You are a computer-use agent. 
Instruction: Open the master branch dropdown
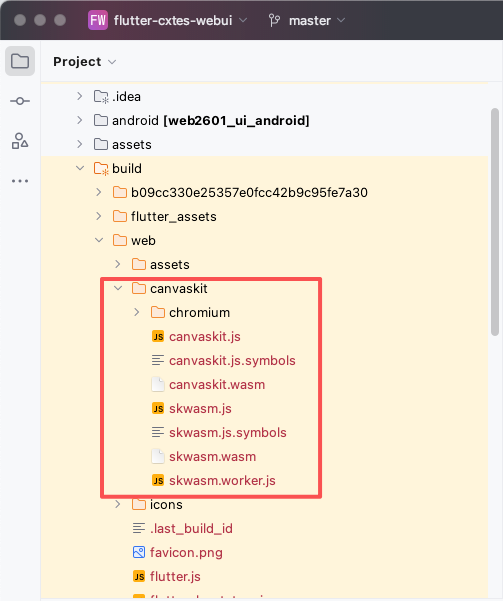tap(317, 20)
